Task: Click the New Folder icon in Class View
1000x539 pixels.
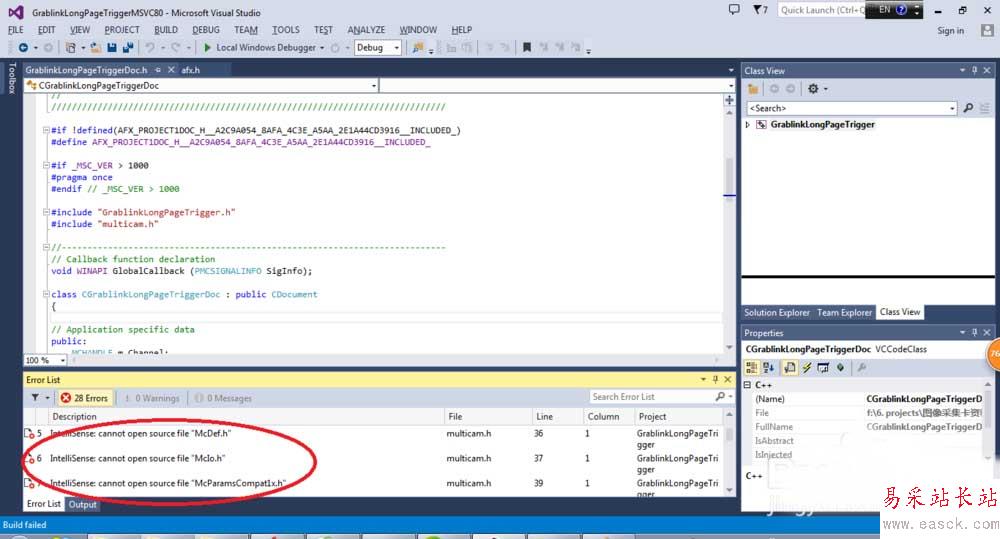Action: pos(753,89)
